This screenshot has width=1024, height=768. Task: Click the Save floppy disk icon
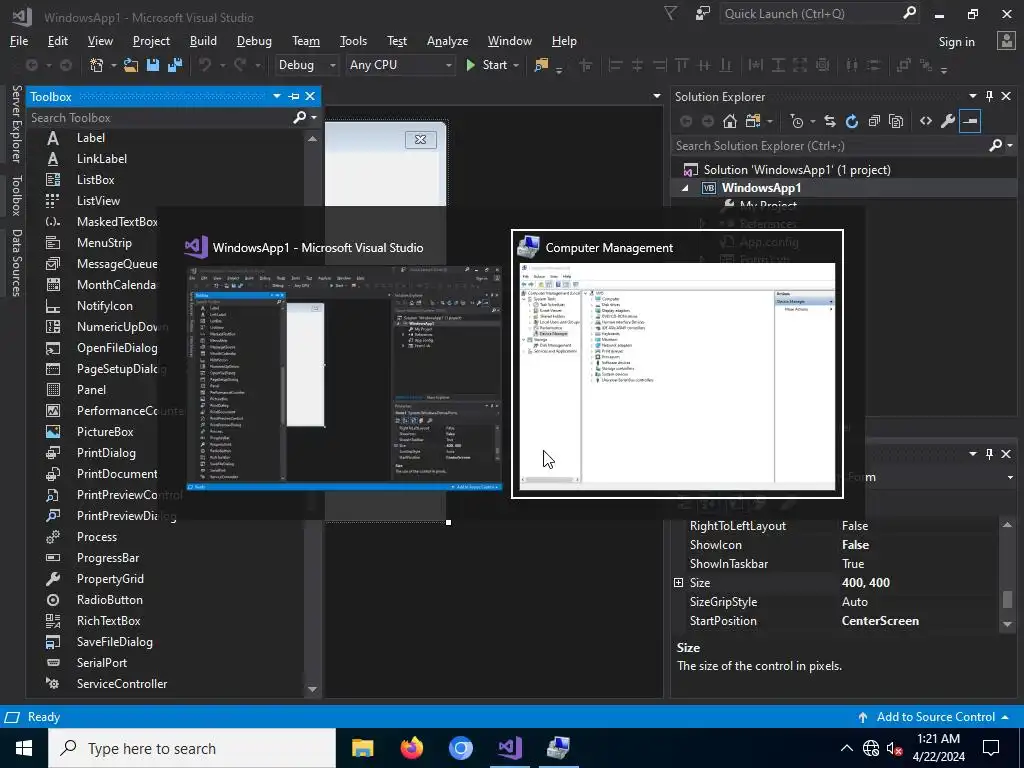(153, 65)
